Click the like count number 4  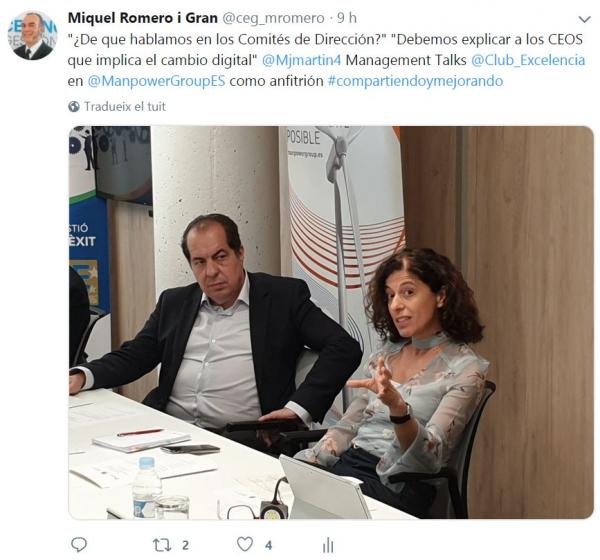(269, 545)
